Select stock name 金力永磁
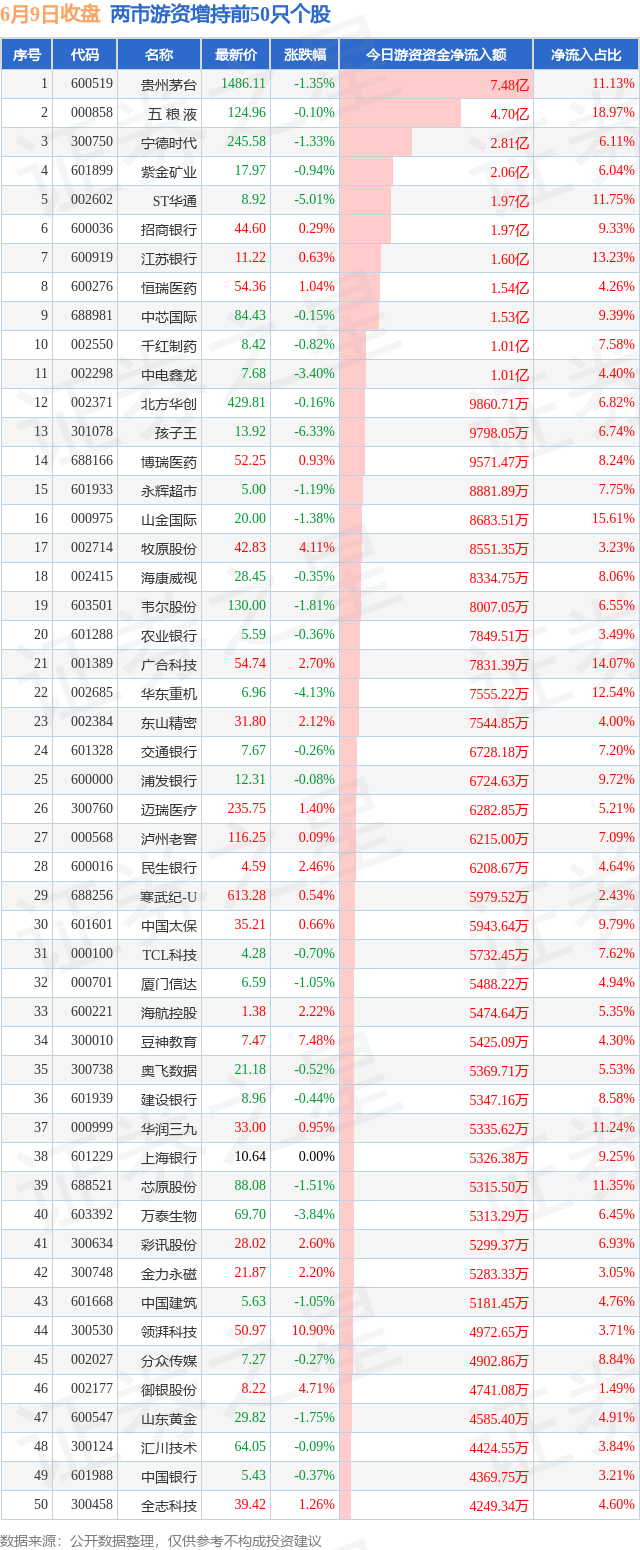Screen dimensions: 640x1550 coord(169,1274)
